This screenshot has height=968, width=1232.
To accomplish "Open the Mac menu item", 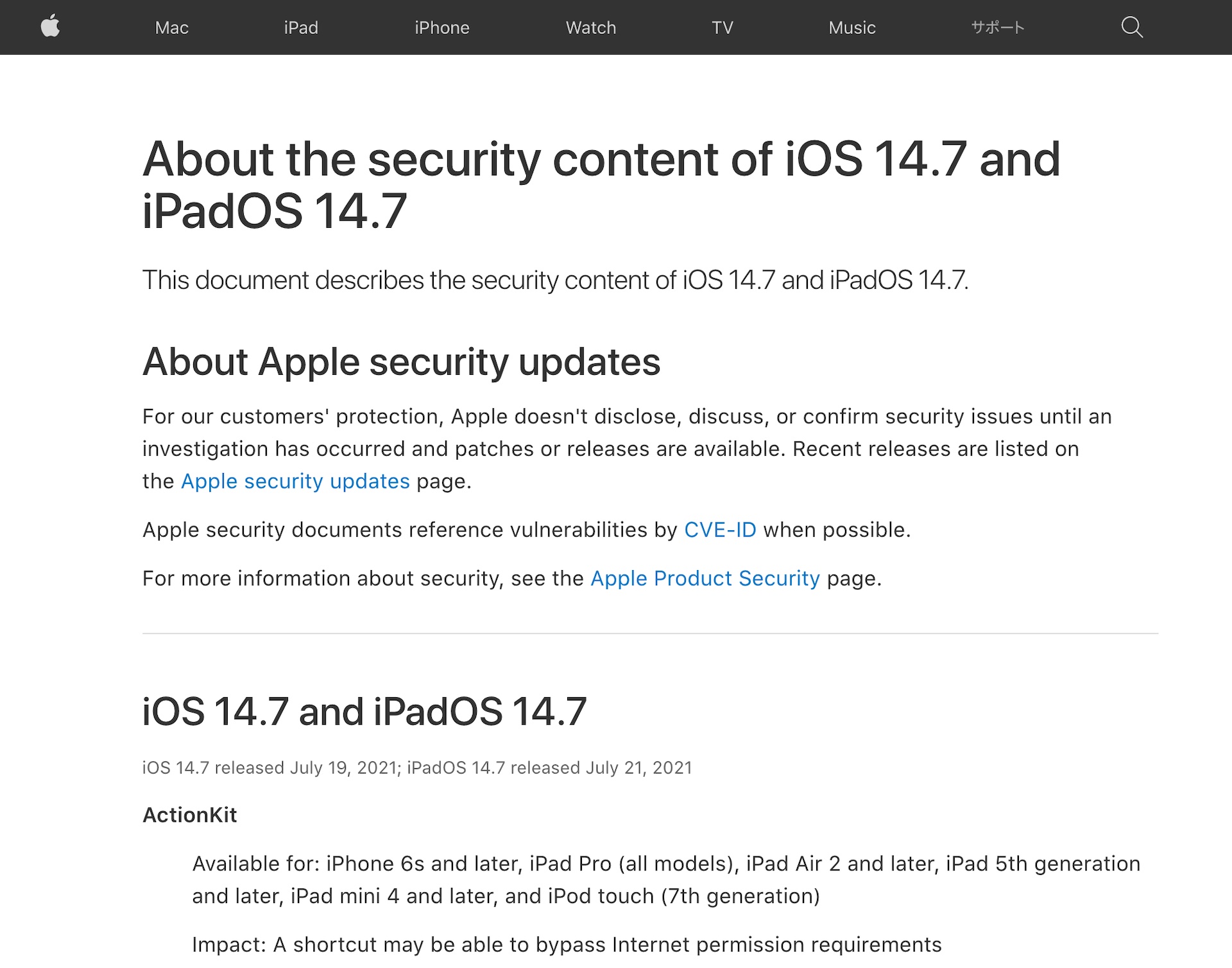I will (171, 28).
